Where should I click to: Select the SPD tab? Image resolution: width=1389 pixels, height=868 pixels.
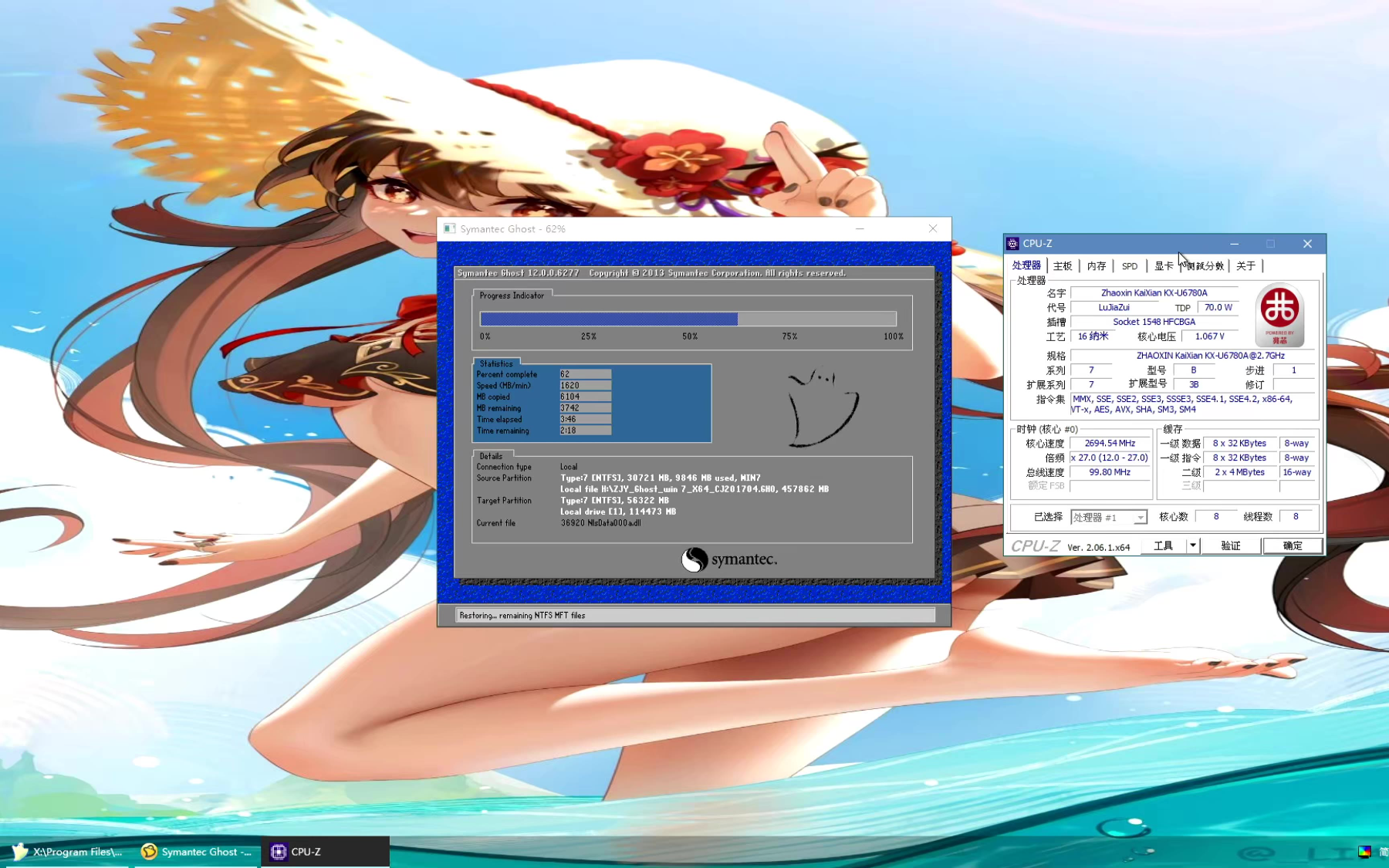[x=1129, y=266]
